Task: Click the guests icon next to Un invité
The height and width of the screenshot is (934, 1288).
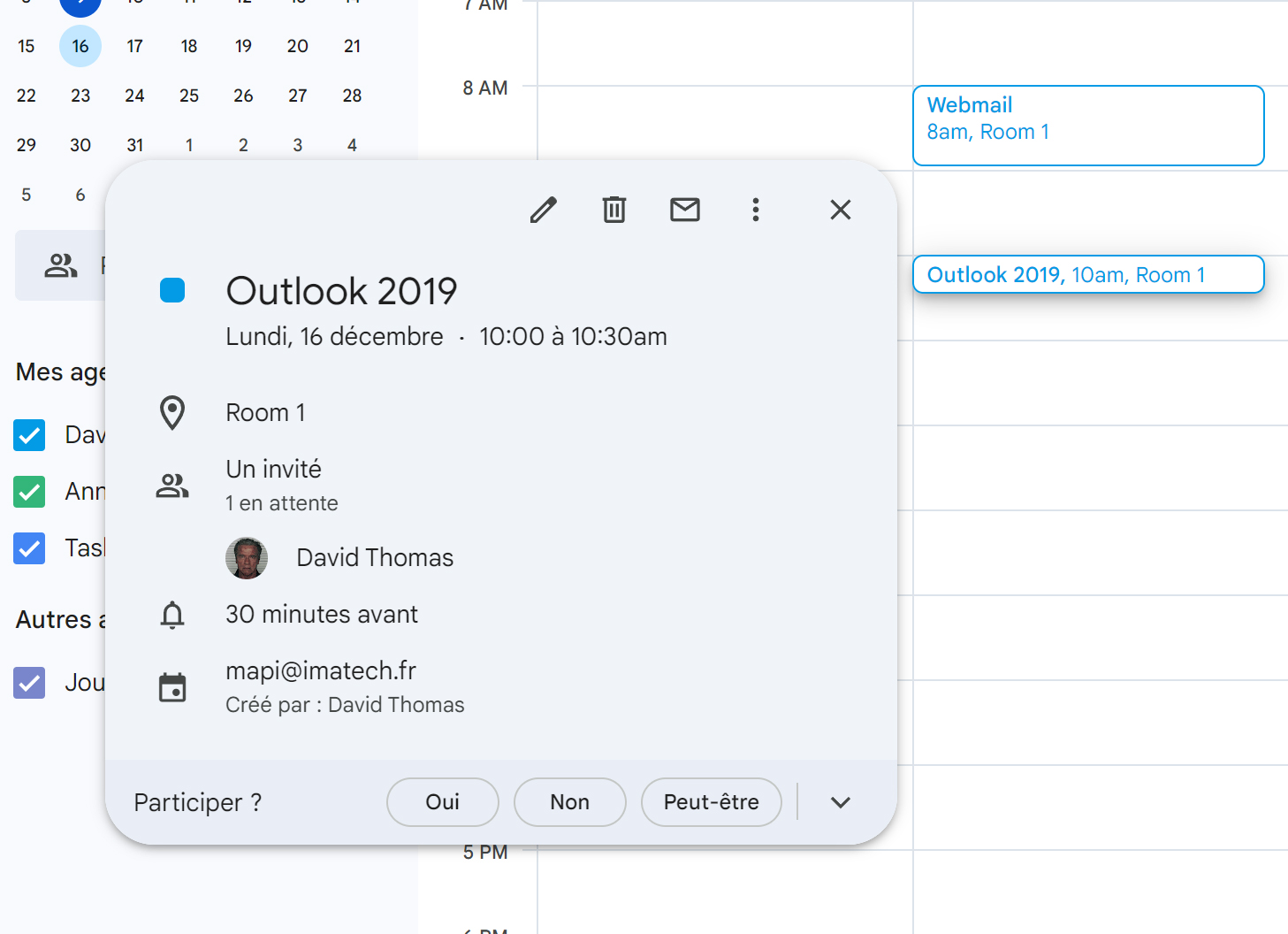Action: 172,486
